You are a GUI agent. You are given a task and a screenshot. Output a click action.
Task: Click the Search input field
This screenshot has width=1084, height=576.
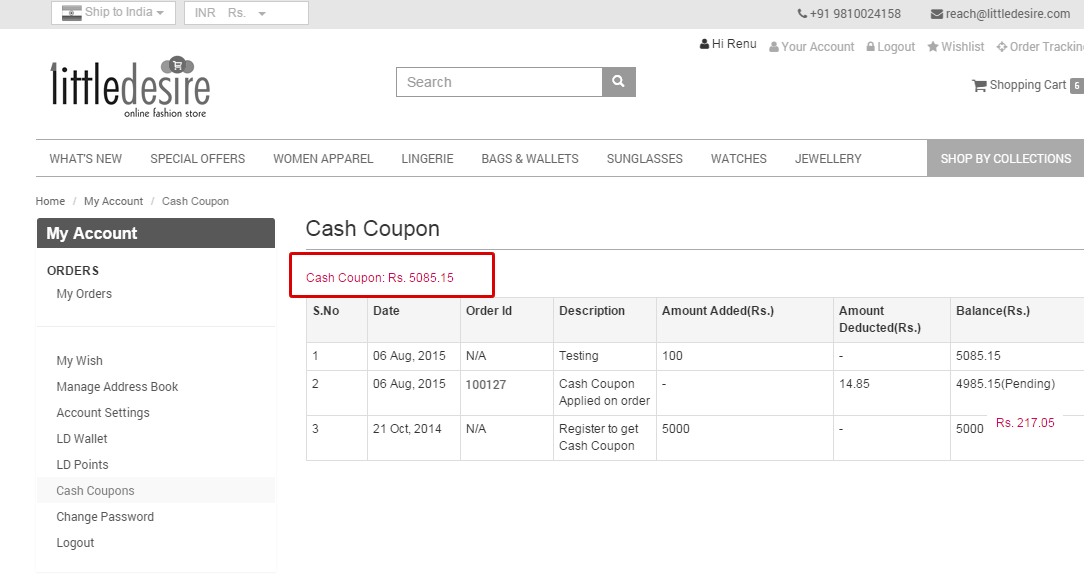(499, 82)
